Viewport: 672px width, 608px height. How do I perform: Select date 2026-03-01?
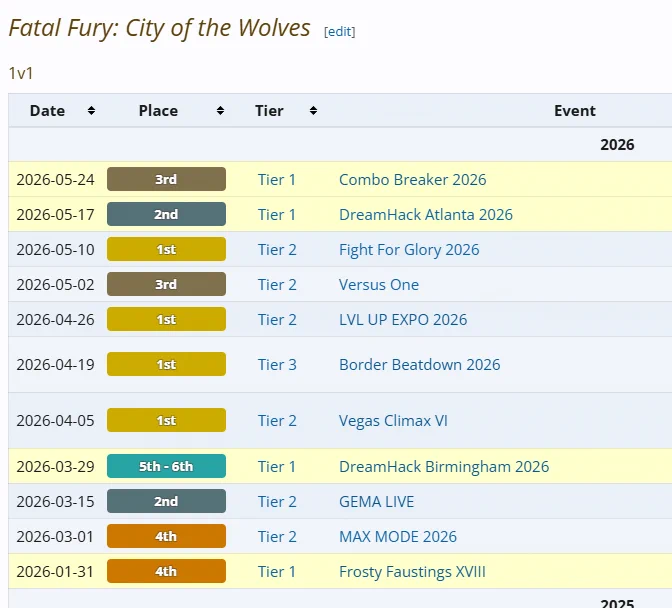(x=55, y=536)
